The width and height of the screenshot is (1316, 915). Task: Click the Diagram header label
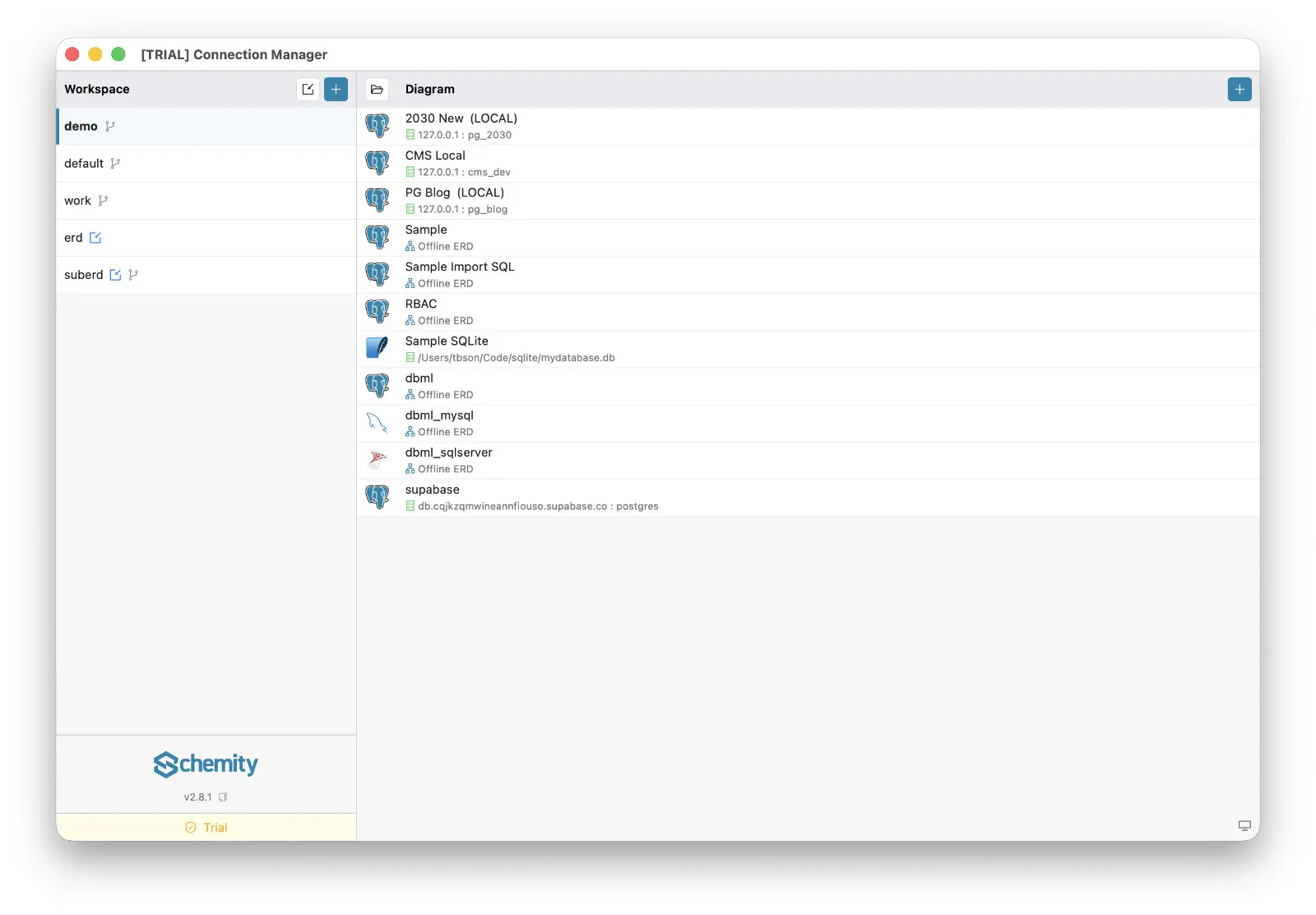[429, 89]
